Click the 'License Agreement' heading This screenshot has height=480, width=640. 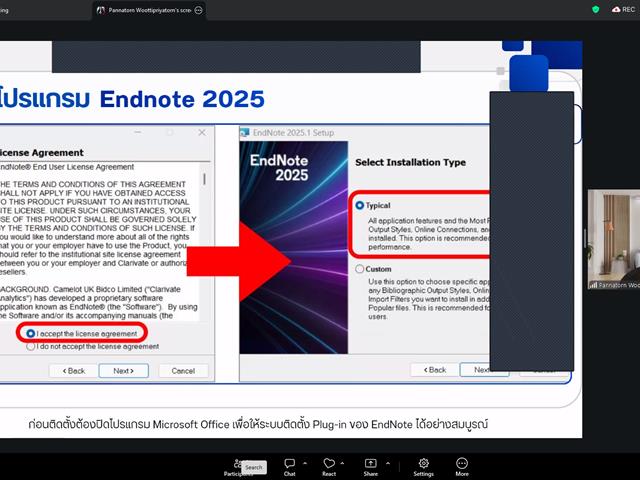click(41, 153)
